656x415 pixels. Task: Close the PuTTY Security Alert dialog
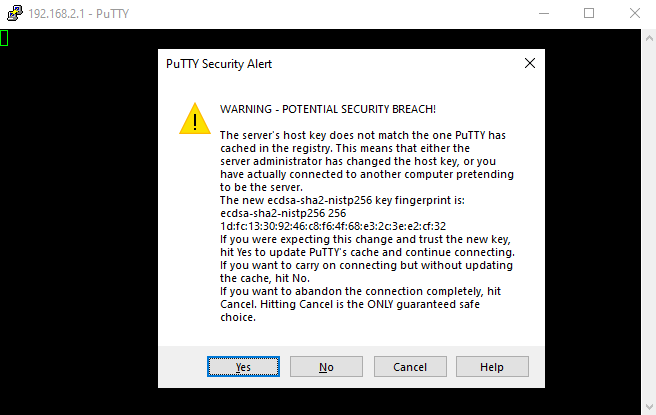click(x=530, y=63)
